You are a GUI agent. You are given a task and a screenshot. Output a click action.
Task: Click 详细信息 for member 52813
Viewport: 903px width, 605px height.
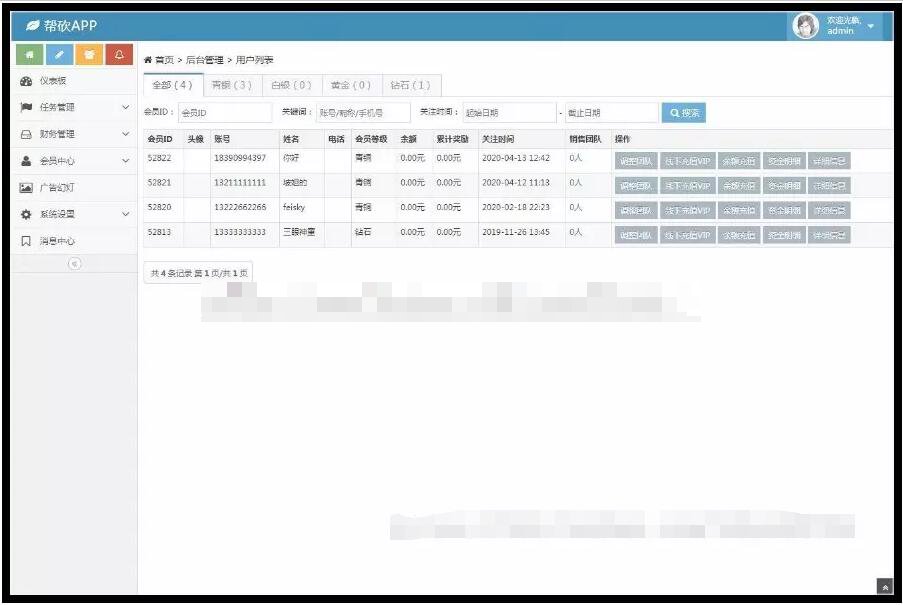coord(829,235)
